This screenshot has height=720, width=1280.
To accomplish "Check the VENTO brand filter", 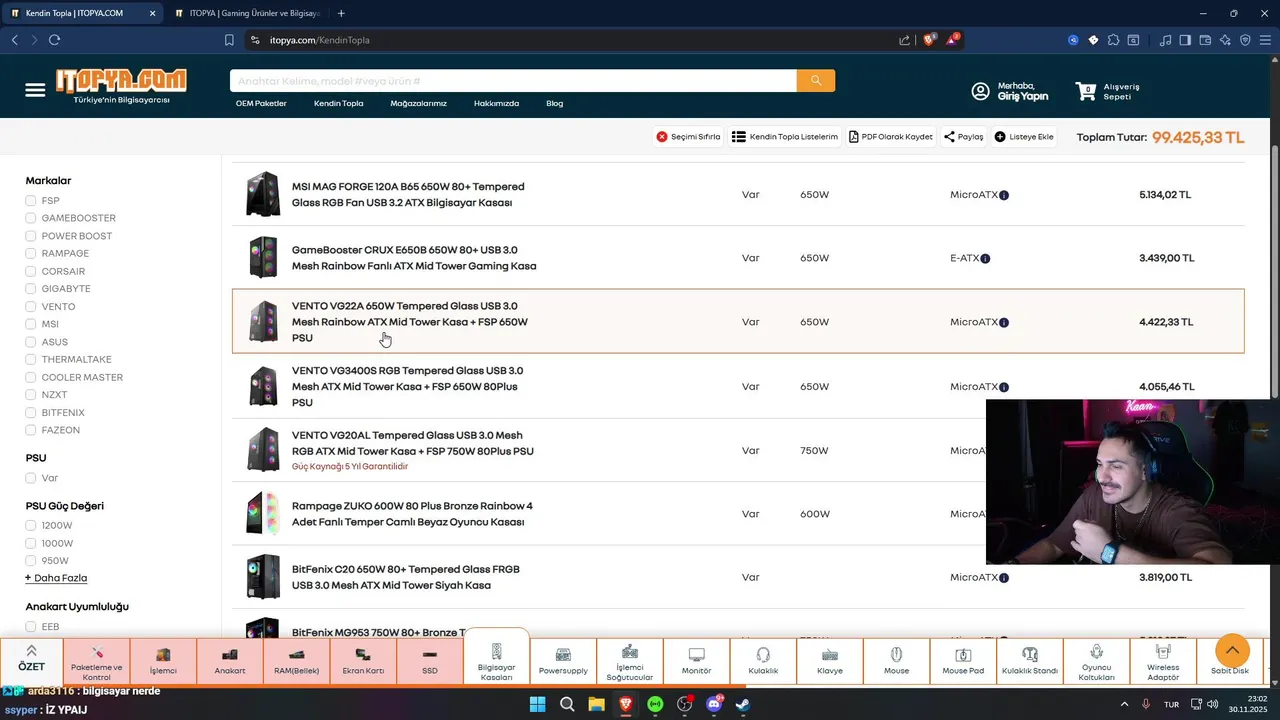I will [31, 307].
